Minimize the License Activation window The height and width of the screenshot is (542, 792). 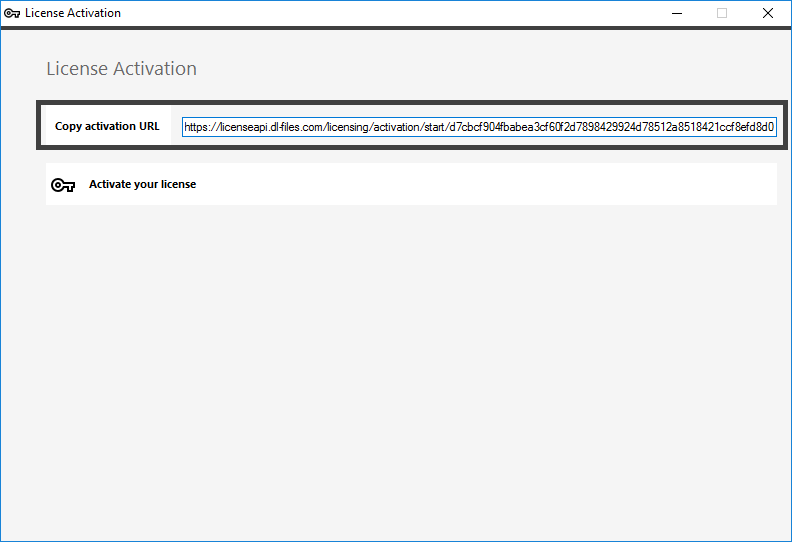(x=675, y=13)
